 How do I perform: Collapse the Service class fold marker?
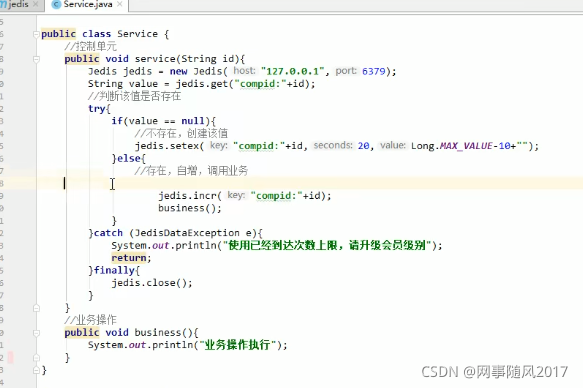(36, 35)
